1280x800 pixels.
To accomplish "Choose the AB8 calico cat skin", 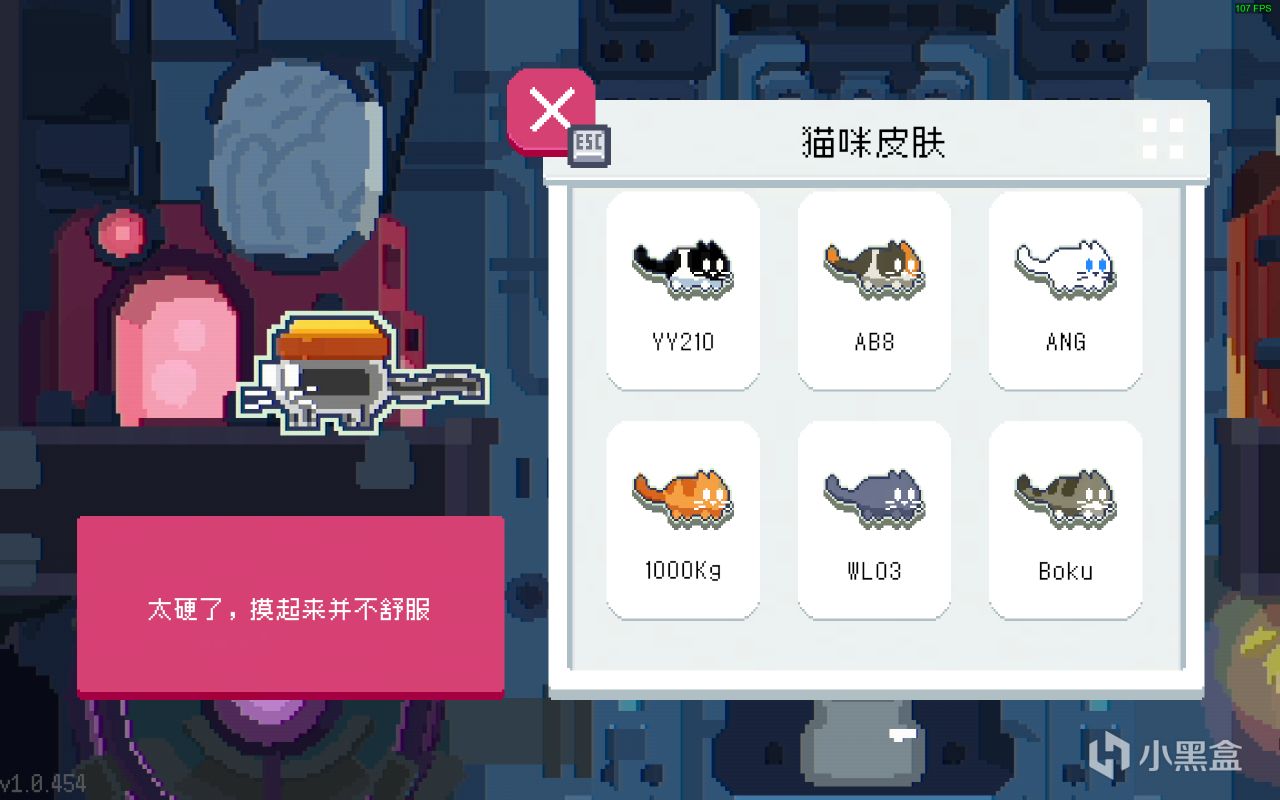I will pyautogui.click(x=874, y=291).
